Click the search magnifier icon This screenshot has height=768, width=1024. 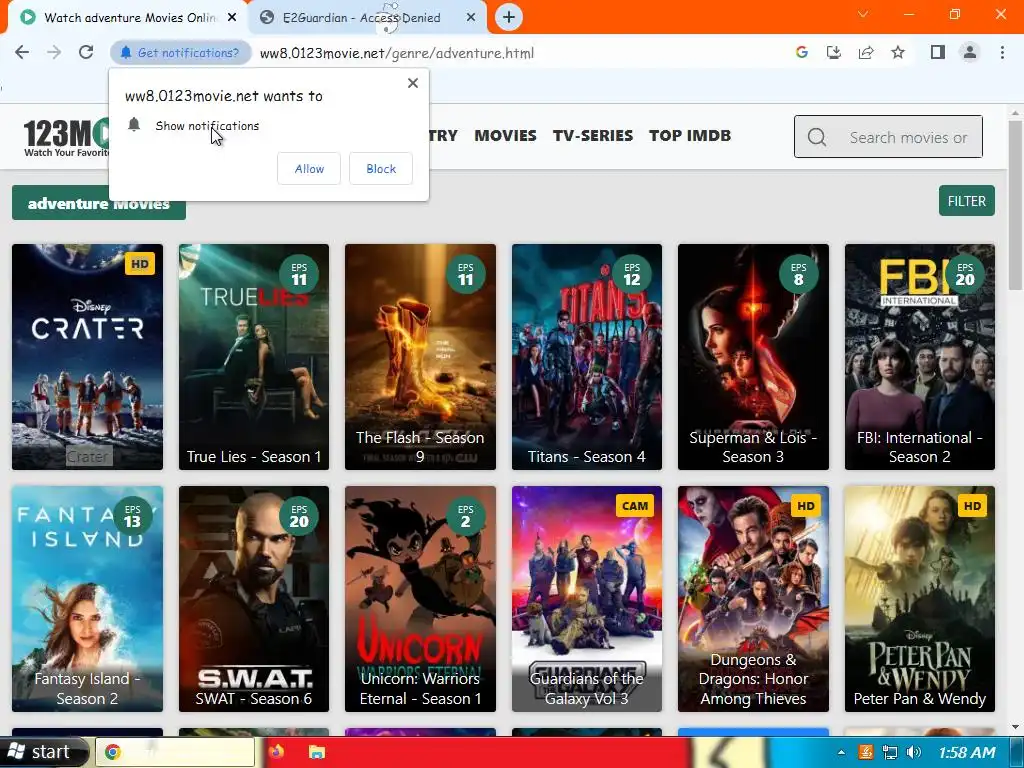tap(817, 137)
